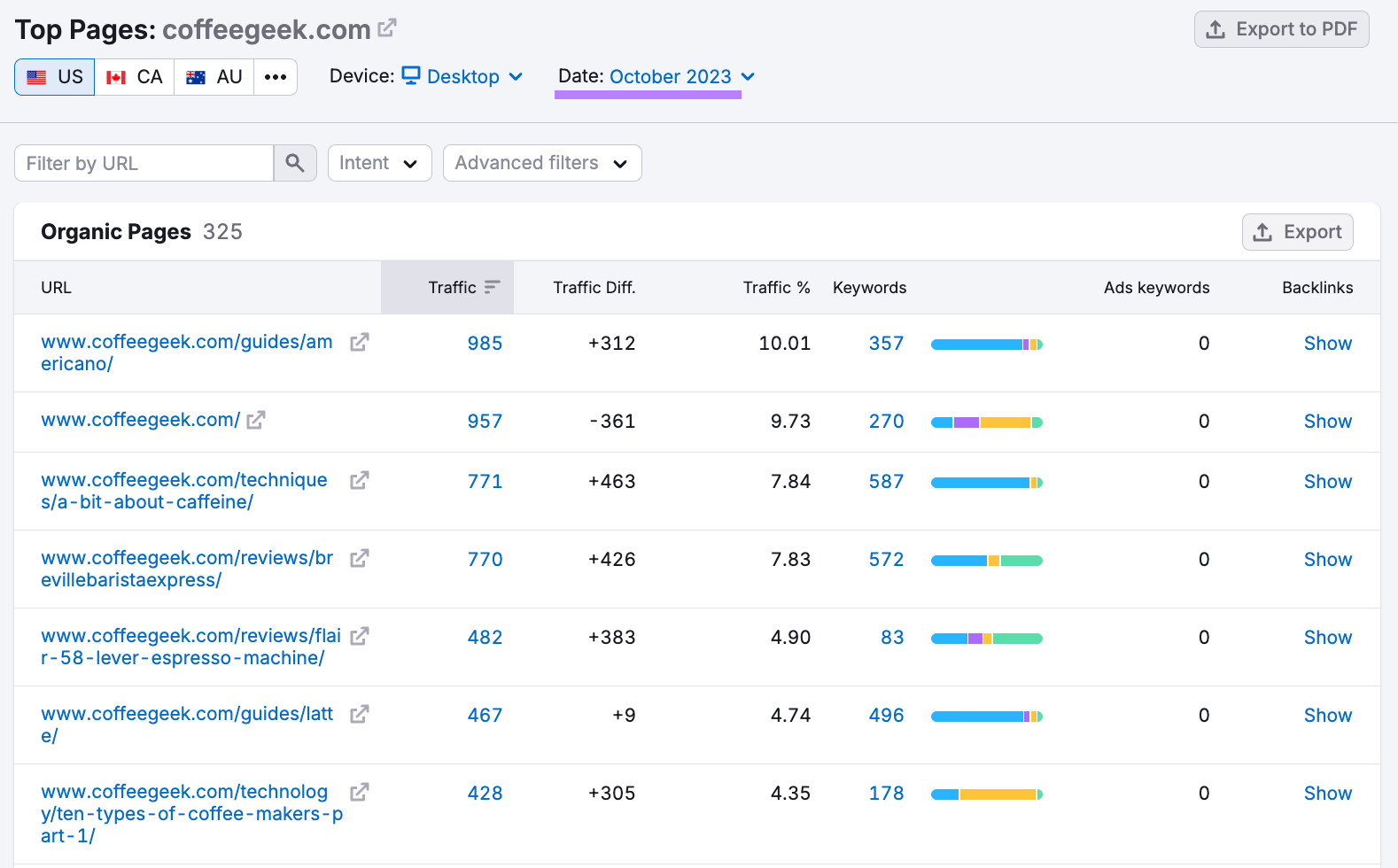Switch database to AU
The width and height of the screenshot is (1398, 868).
[x=214, y=77]
